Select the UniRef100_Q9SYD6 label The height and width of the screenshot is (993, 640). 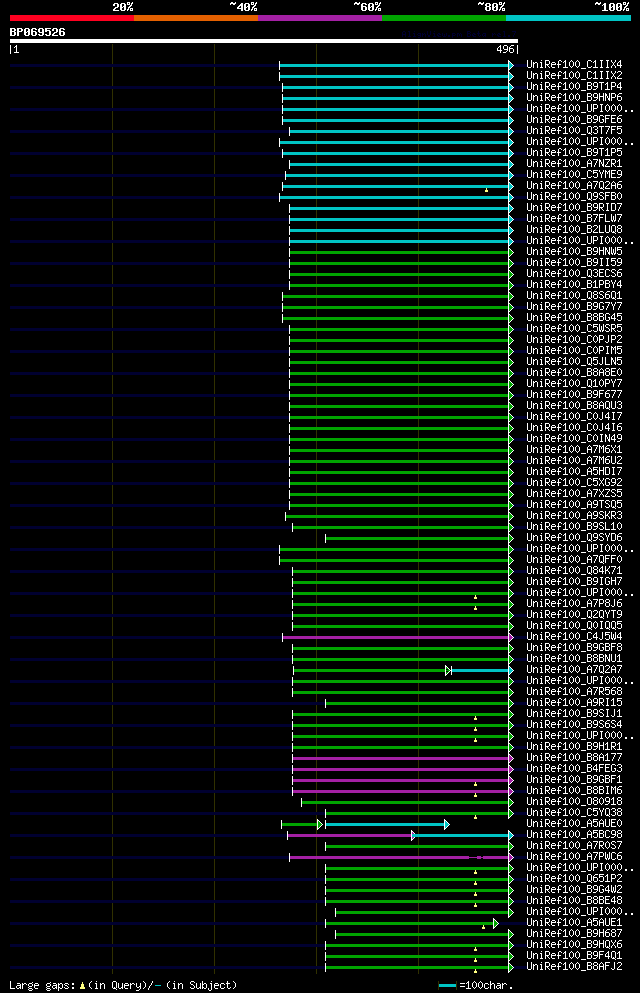click(x=574, y=538)
